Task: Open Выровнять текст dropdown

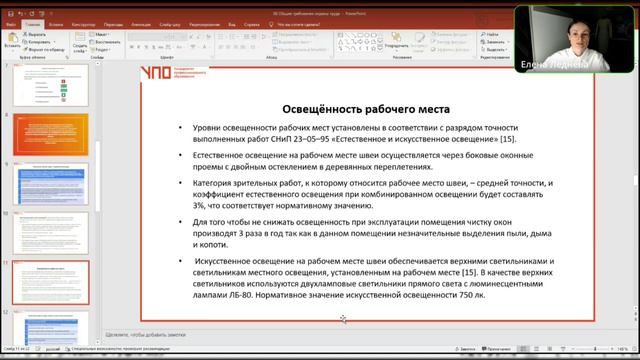Action: (291, 42)
